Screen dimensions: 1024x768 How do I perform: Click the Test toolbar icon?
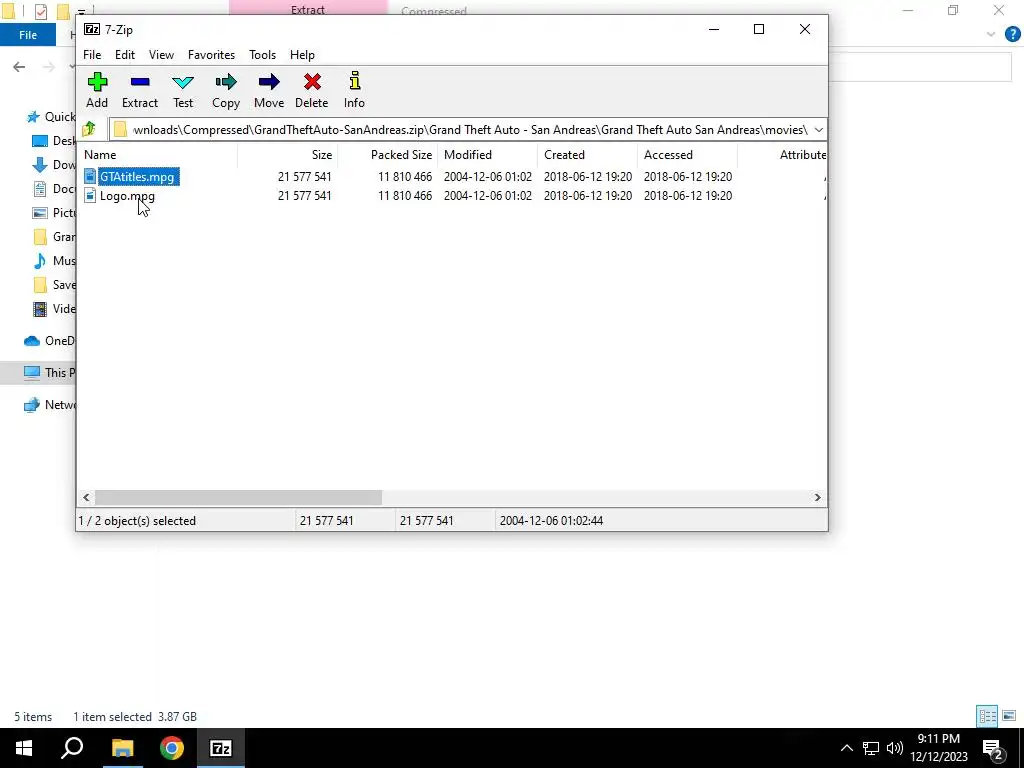coord(183,90)
